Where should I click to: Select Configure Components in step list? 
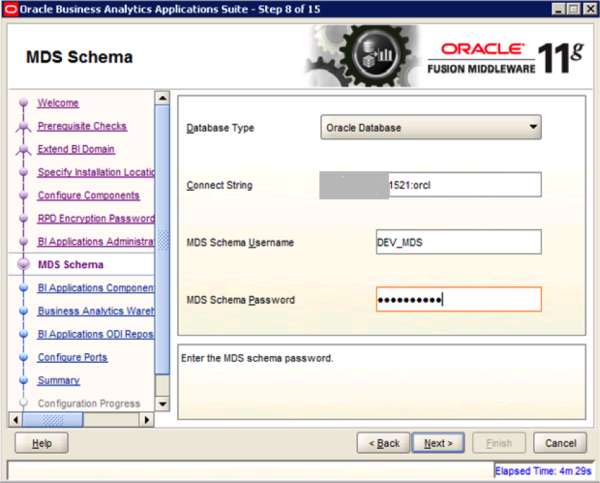coord(88,195)
